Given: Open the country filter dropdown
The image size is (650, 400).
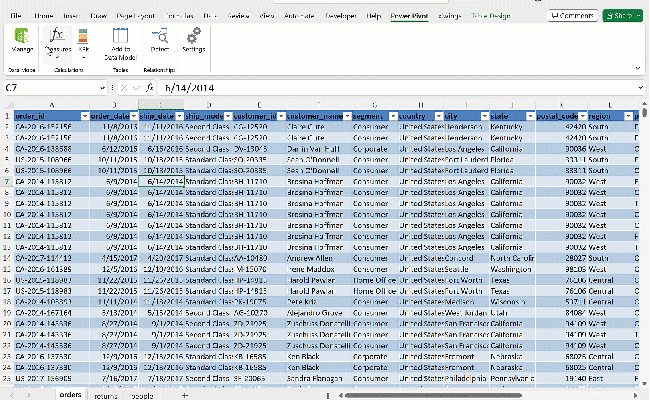Looking at the screenshot, I should [x=439, y=116].
